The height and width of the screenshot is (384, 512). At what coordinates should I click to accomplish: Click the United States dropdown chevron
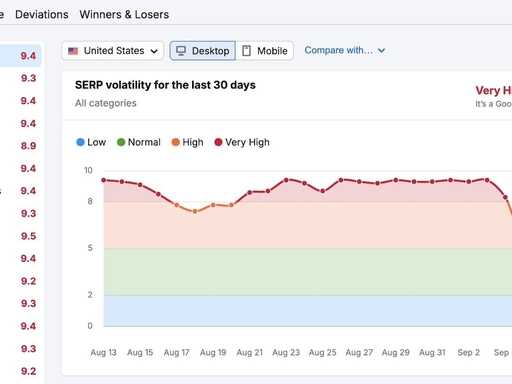click(x=154, y=51)
